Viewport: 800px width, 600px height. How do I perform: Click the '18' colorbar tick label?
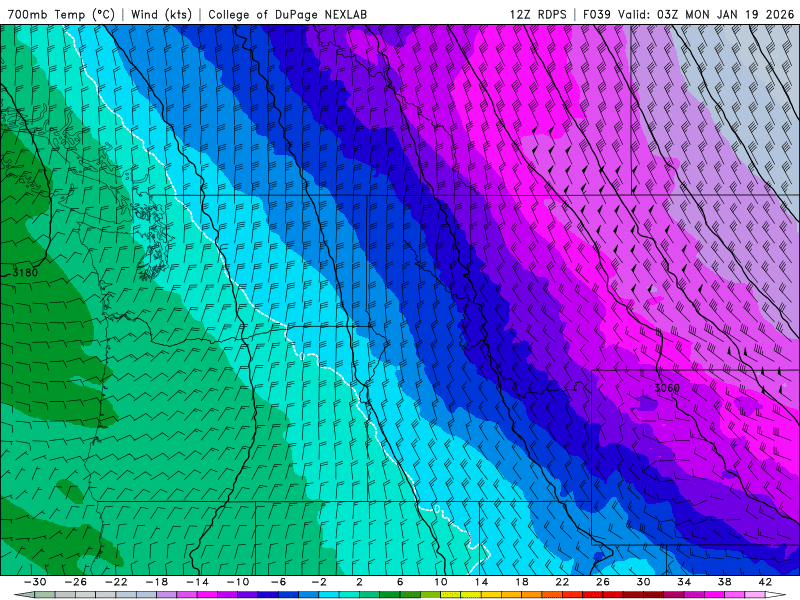(x=521, y=582)
